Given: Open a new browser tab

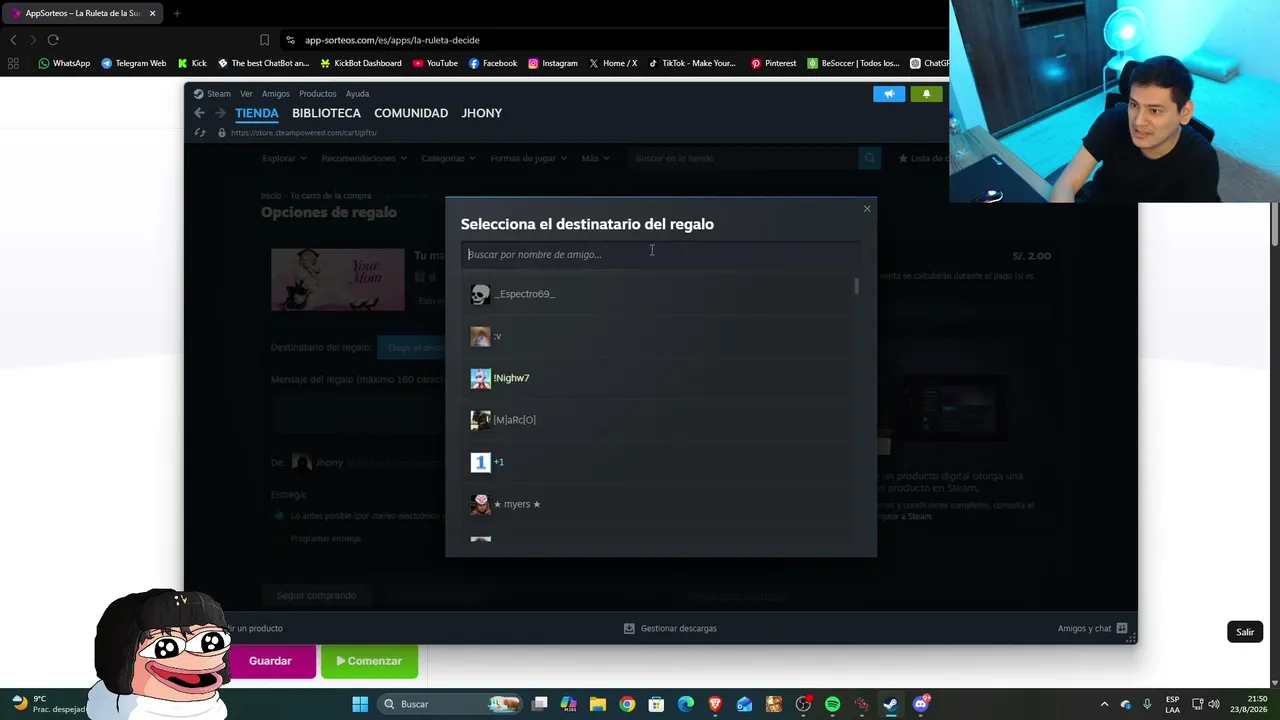Looking at the screenshot, I should pyautogui.click(x=177, y=13).
